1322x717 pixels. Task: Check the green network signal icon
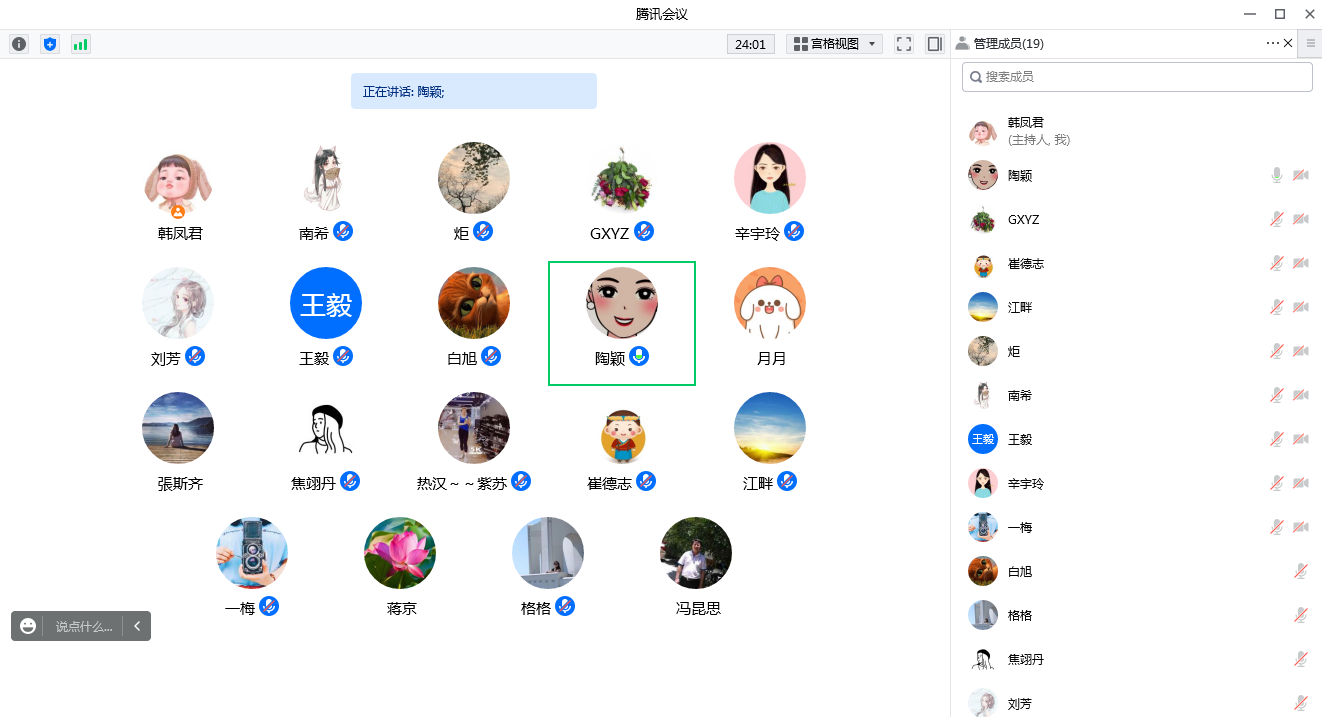[x=80, y=44]
